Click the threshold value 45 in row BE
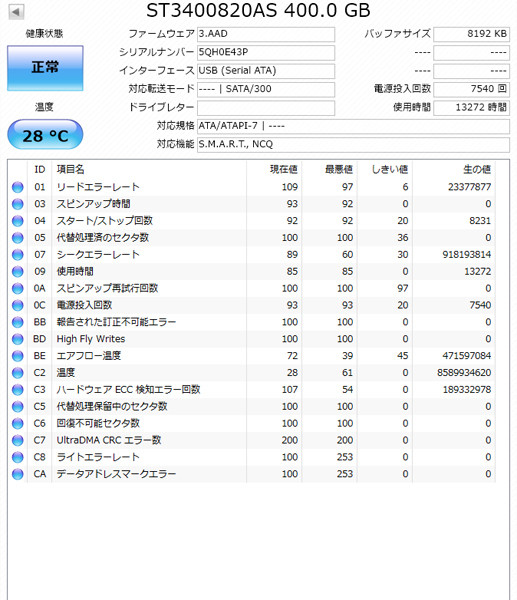This screenshot has height=600, width=517. pyautogui.click(x=403, y=356)
